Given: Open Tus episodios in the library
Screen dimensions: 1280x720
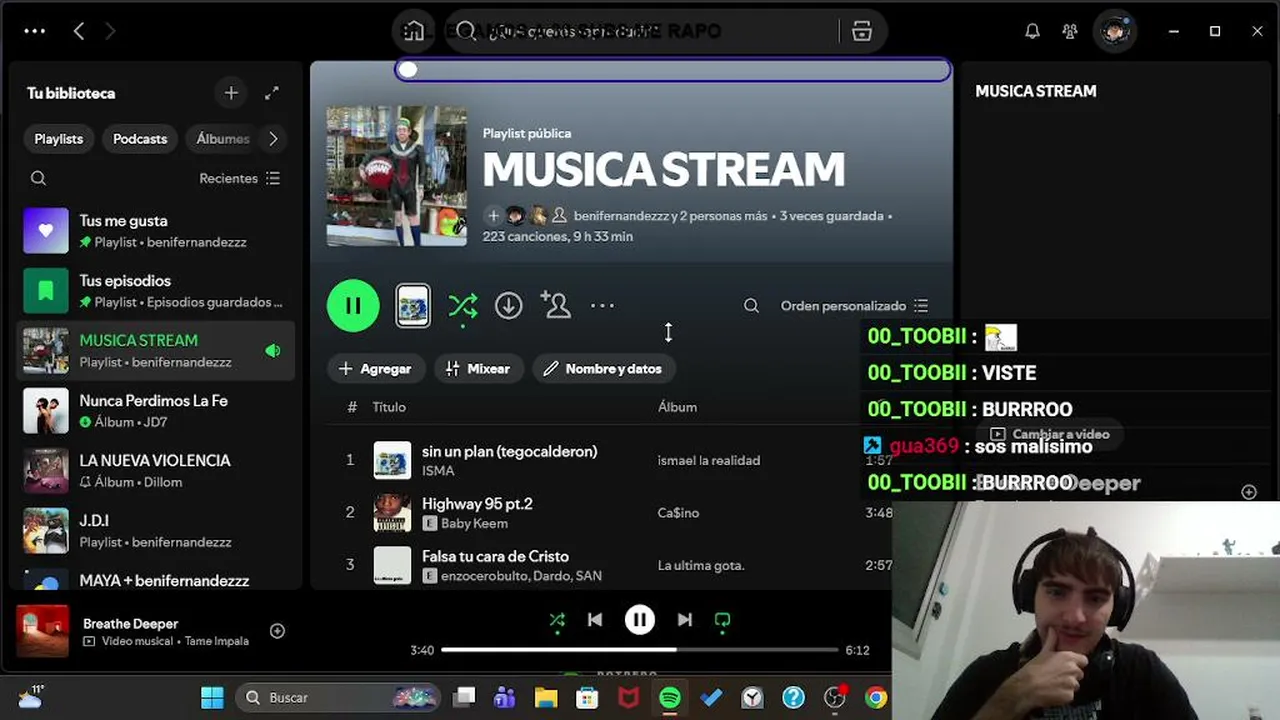Looking at the screenshot, I should 156,291.
